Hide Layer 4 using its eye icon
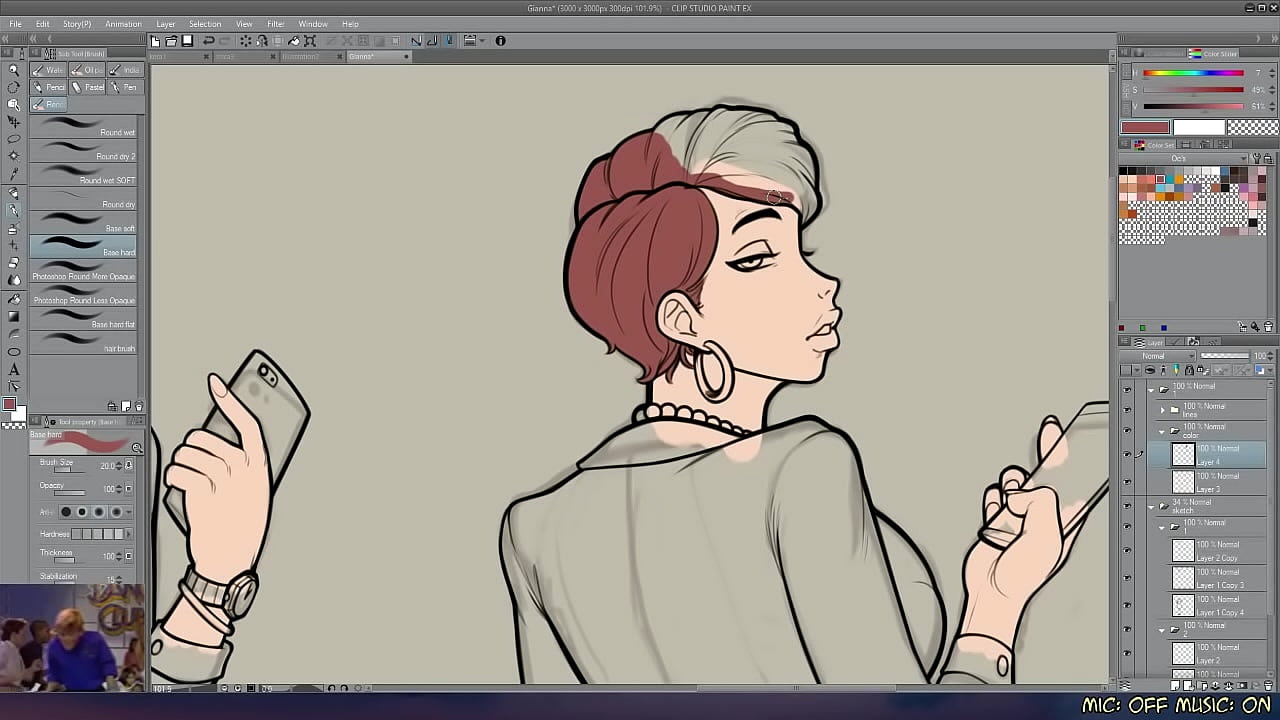The height and width of the screenshot is (720, 1280). point(1127,454)
